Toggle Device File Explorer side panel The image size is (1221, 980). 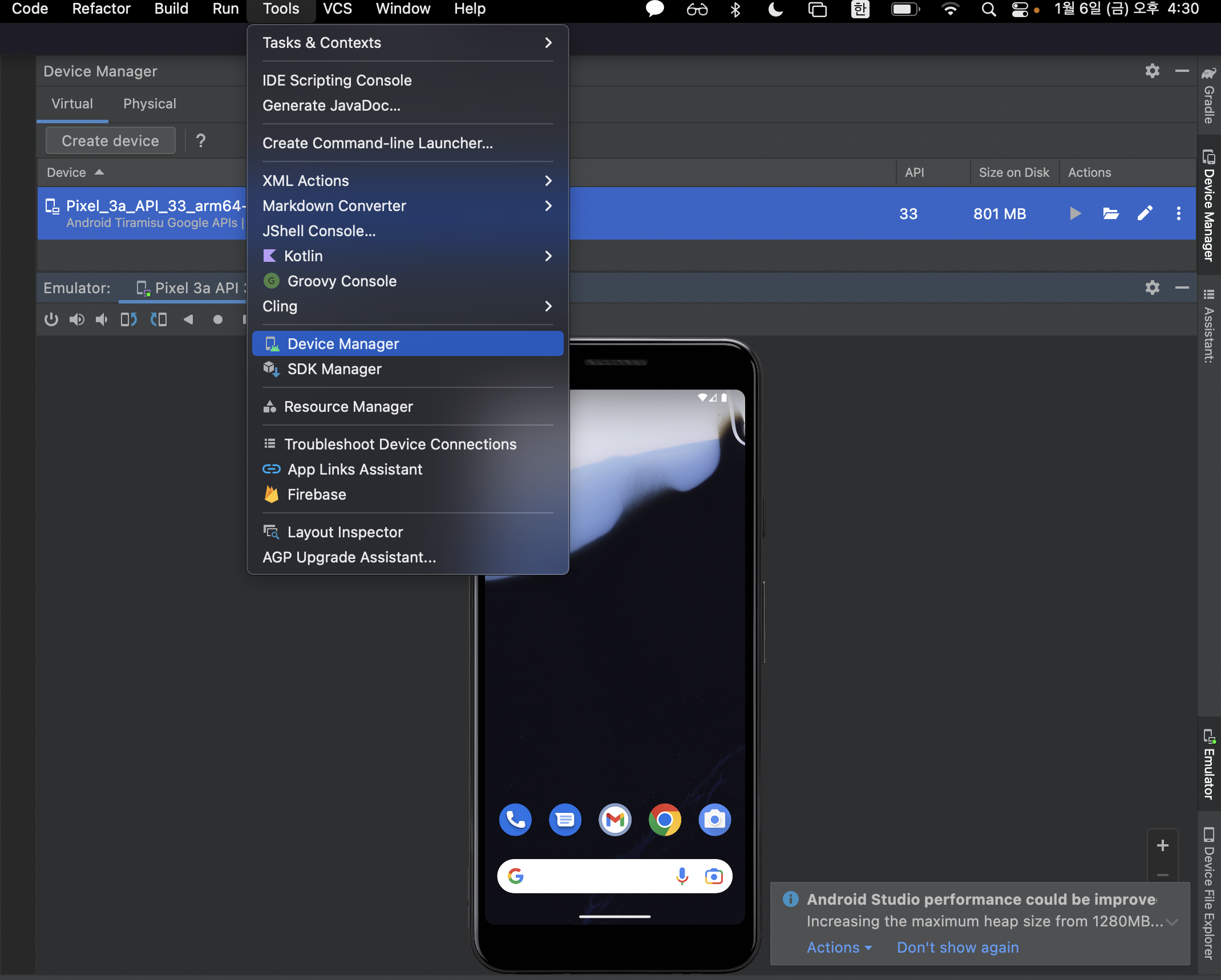(x=1208, y=893)
